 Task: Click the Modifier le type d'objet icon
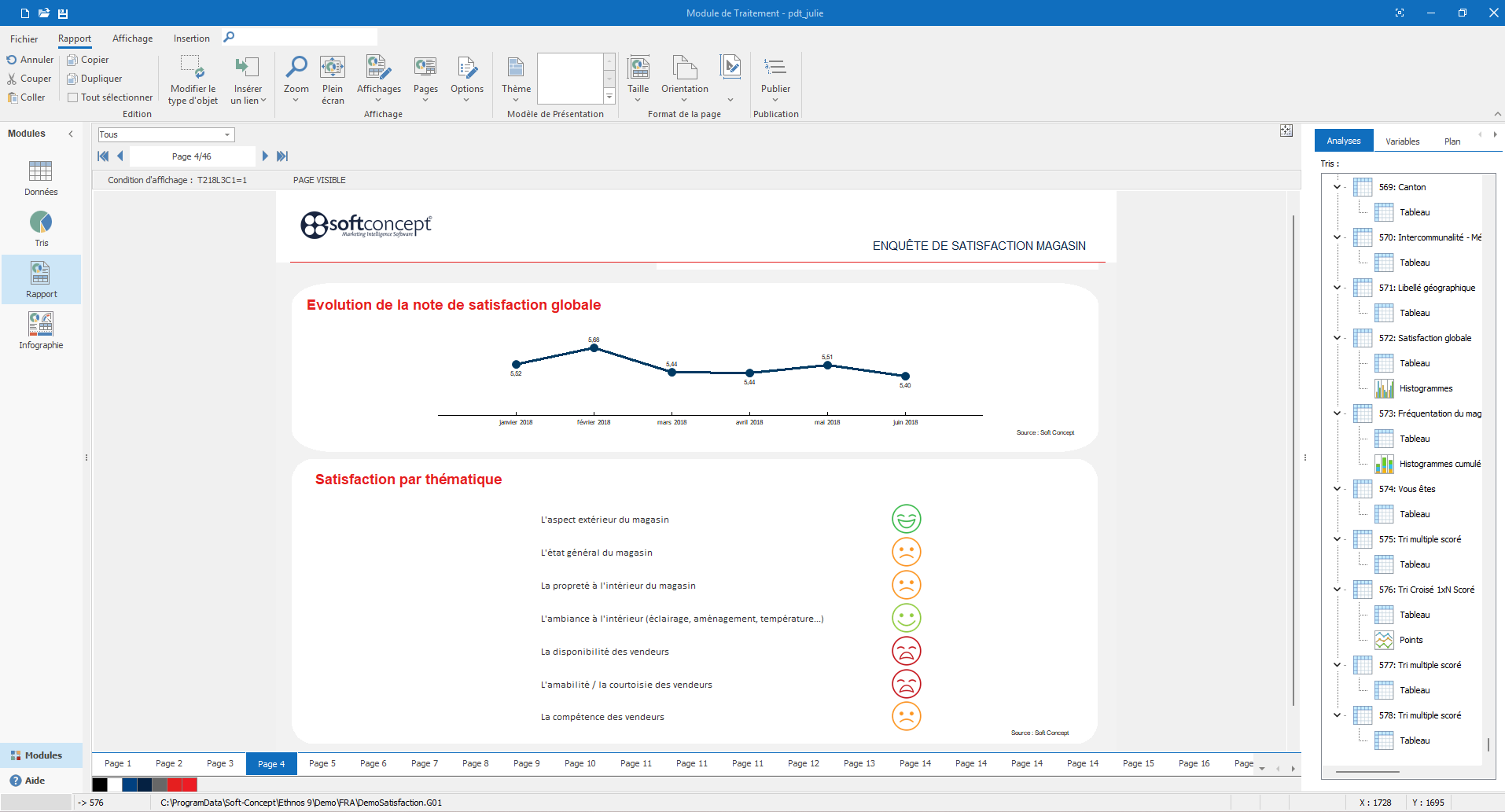(x=192, y=78)
